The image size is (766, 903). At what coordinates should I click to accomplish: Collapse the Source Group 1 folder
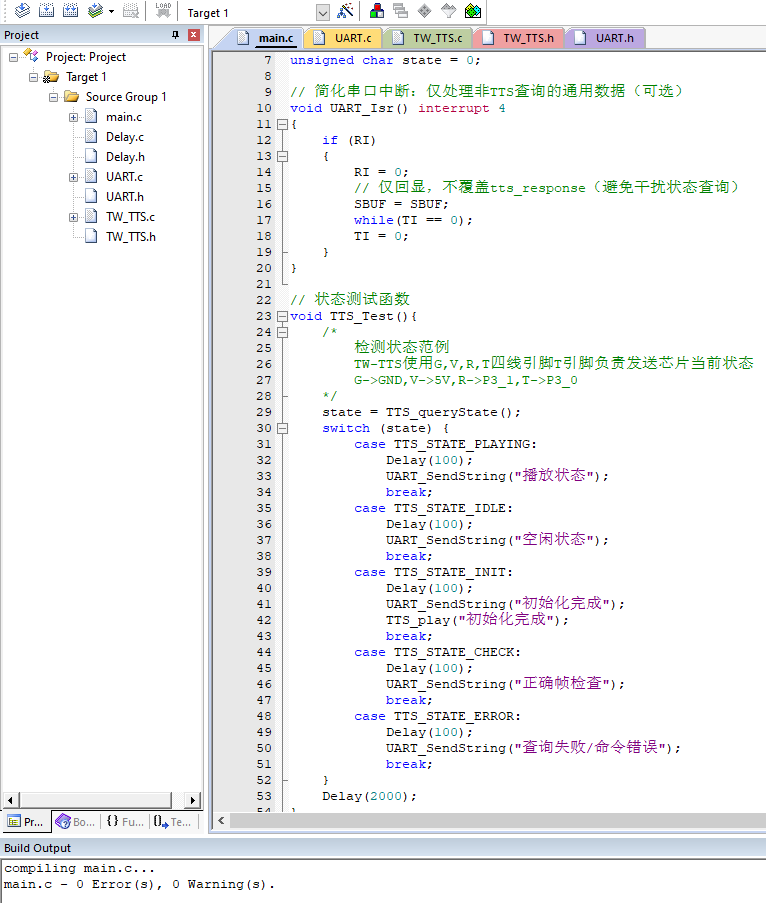pos(54,97)
